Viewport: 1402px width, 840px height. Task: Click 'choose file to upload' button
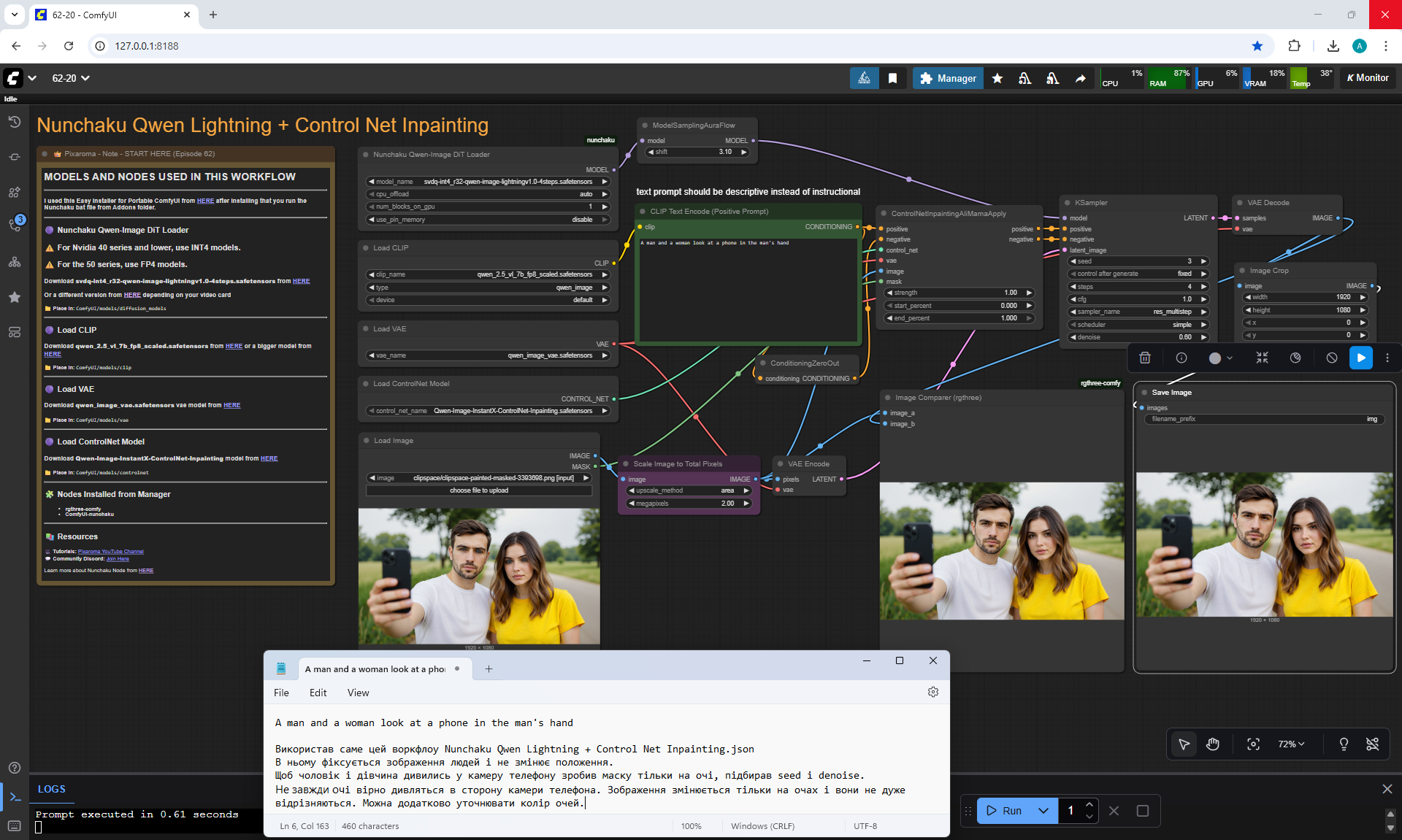coord(479,490)
